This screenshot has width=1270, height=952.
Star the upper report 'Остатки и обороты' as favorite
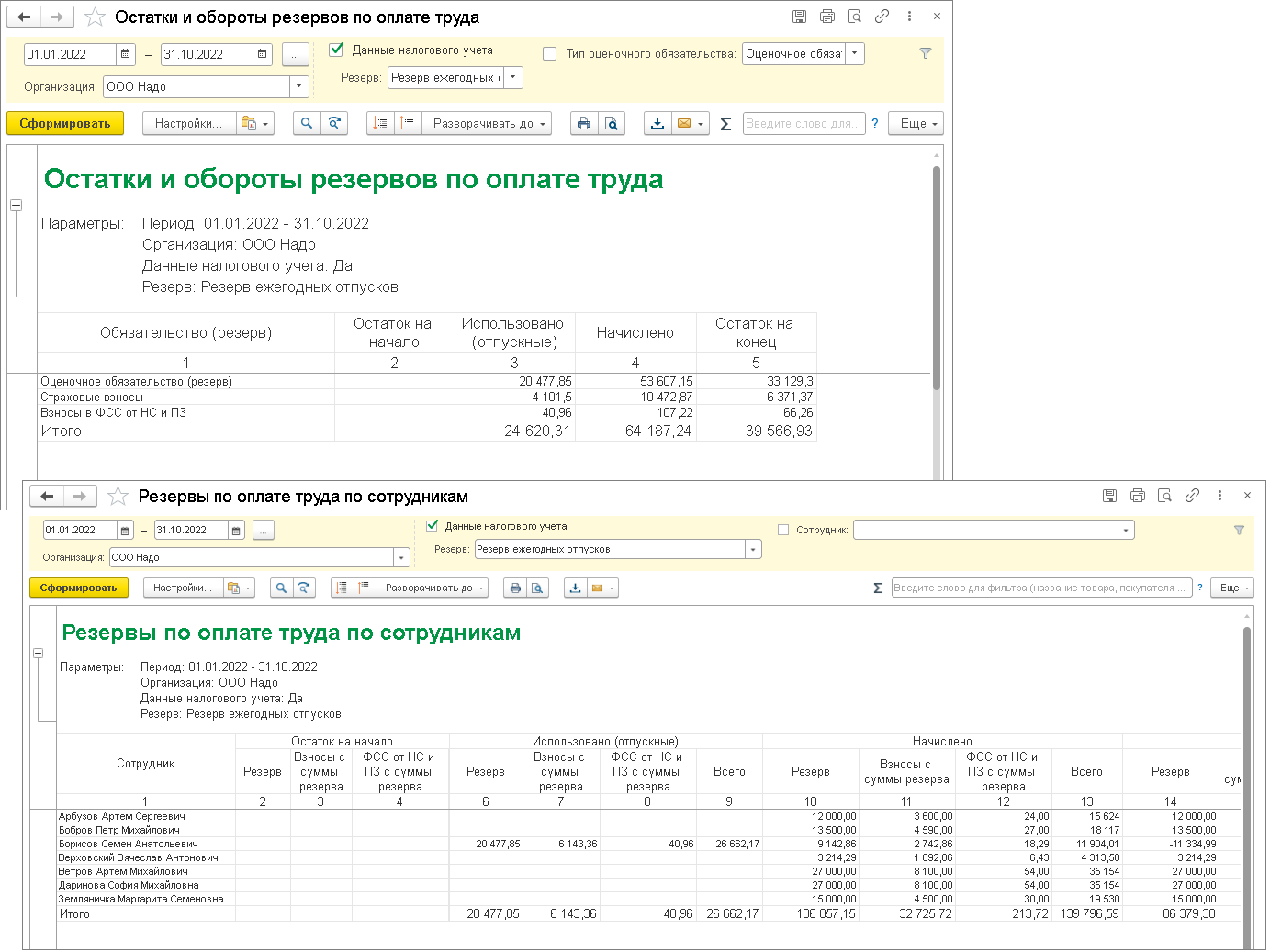click(95, 17)
